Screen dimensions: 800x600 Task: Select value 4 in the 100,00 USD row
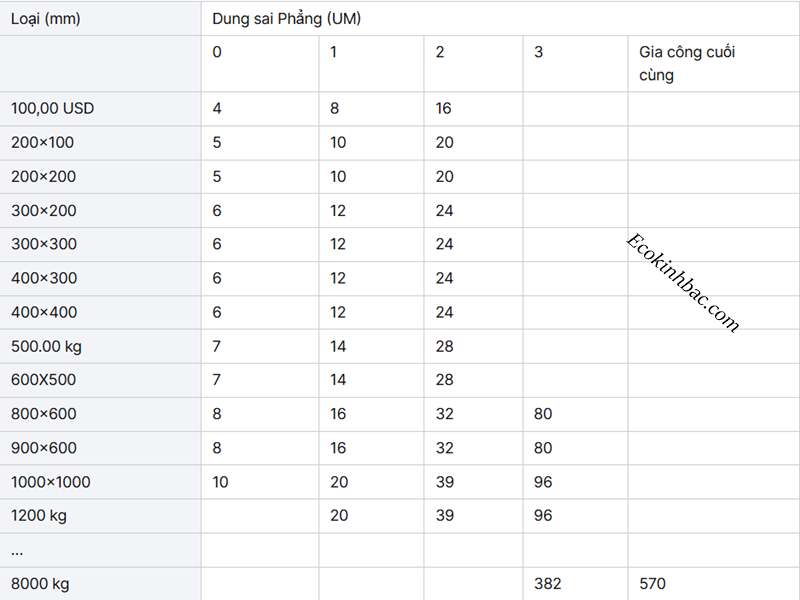tap(217, 108)
